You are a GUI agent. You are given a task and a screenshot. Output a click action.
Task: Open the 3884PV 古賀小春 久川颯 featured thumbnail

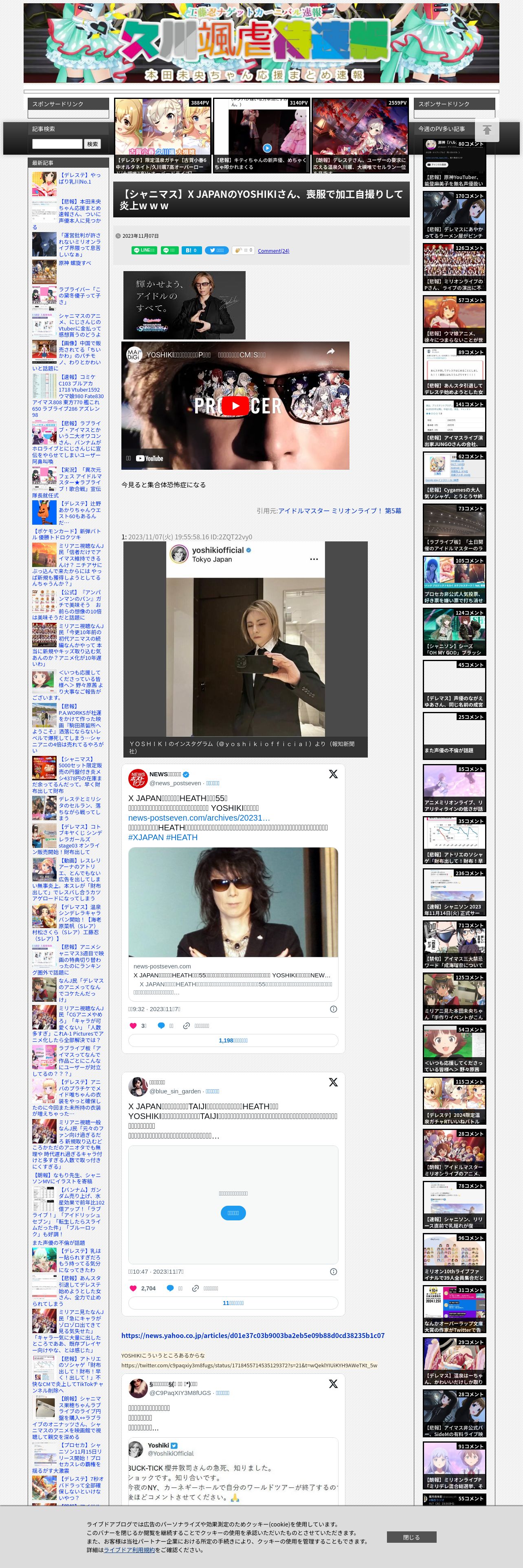click(x=163, y=136)
